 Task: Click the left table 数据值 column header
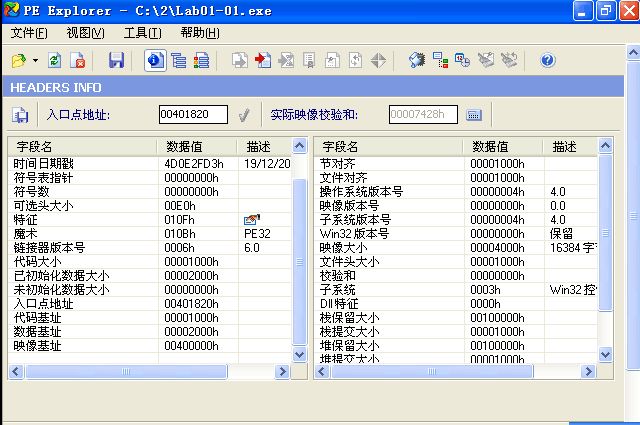[x=197, y=147]
